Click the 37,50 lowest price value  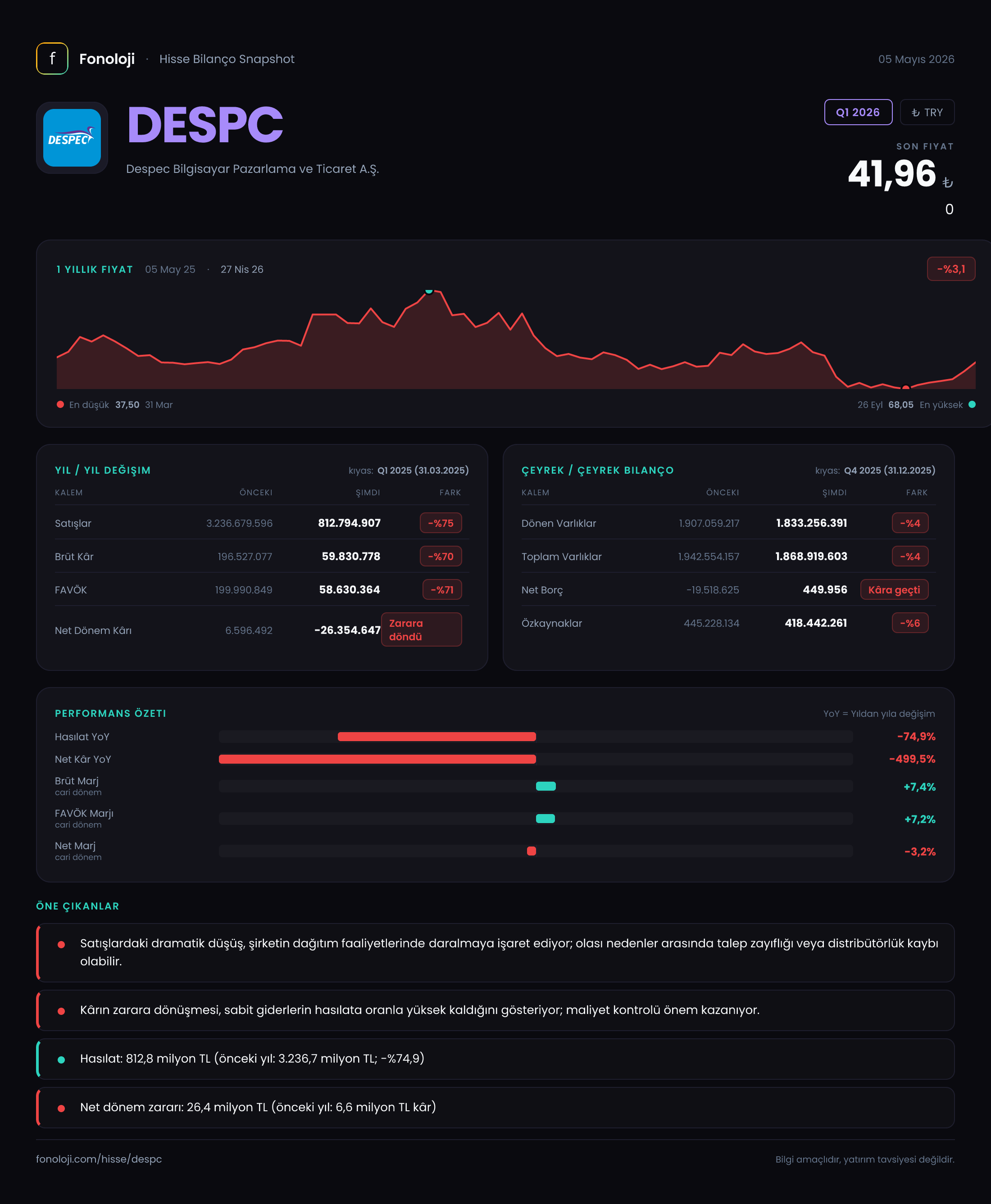pyautogui.click(x=127, y=405)
